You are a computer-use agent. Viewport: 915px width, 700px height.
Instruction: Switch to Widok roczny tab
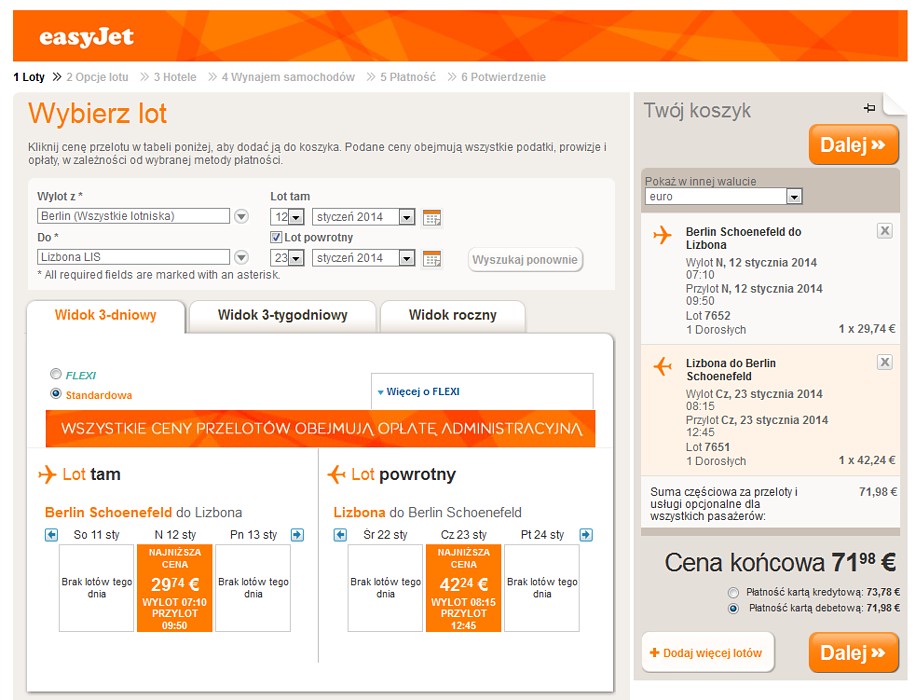tap(453, 316)
